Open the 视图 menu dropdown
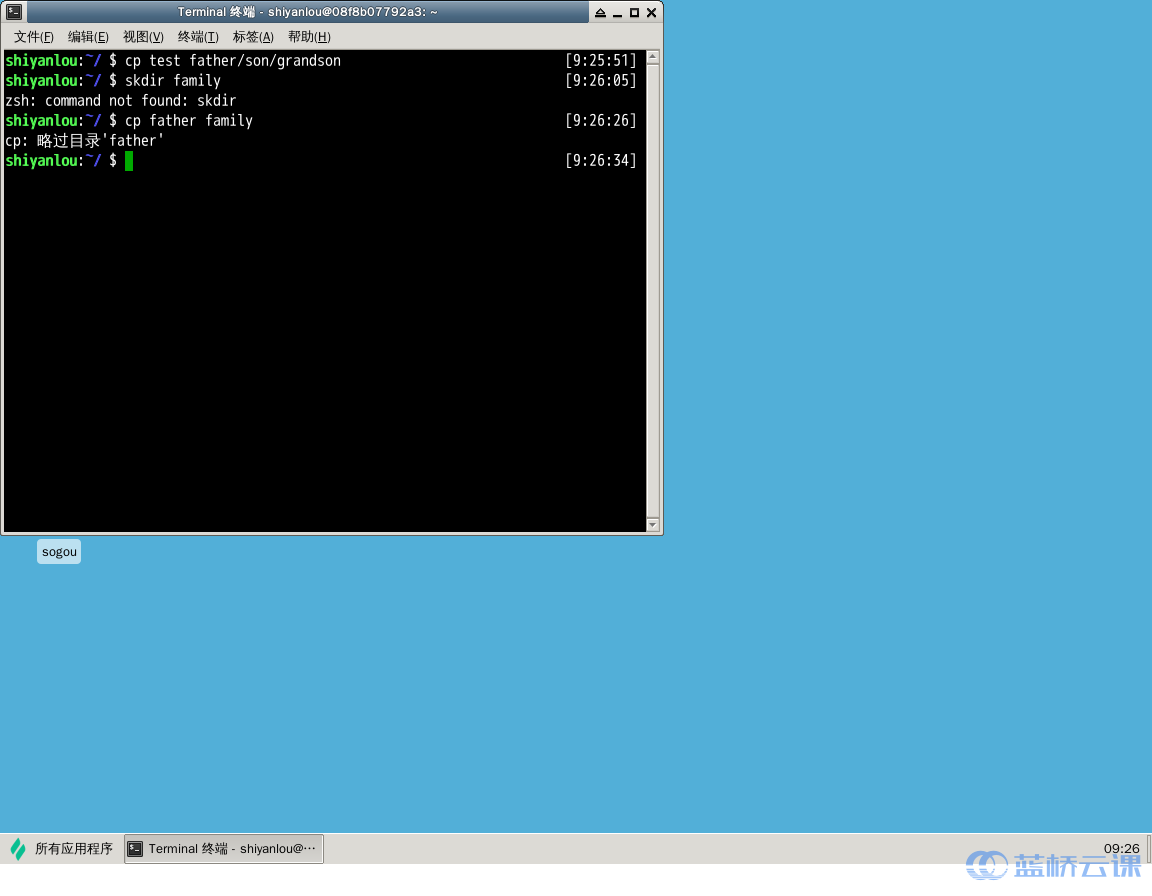1152x896 pixels. [142, 37]
